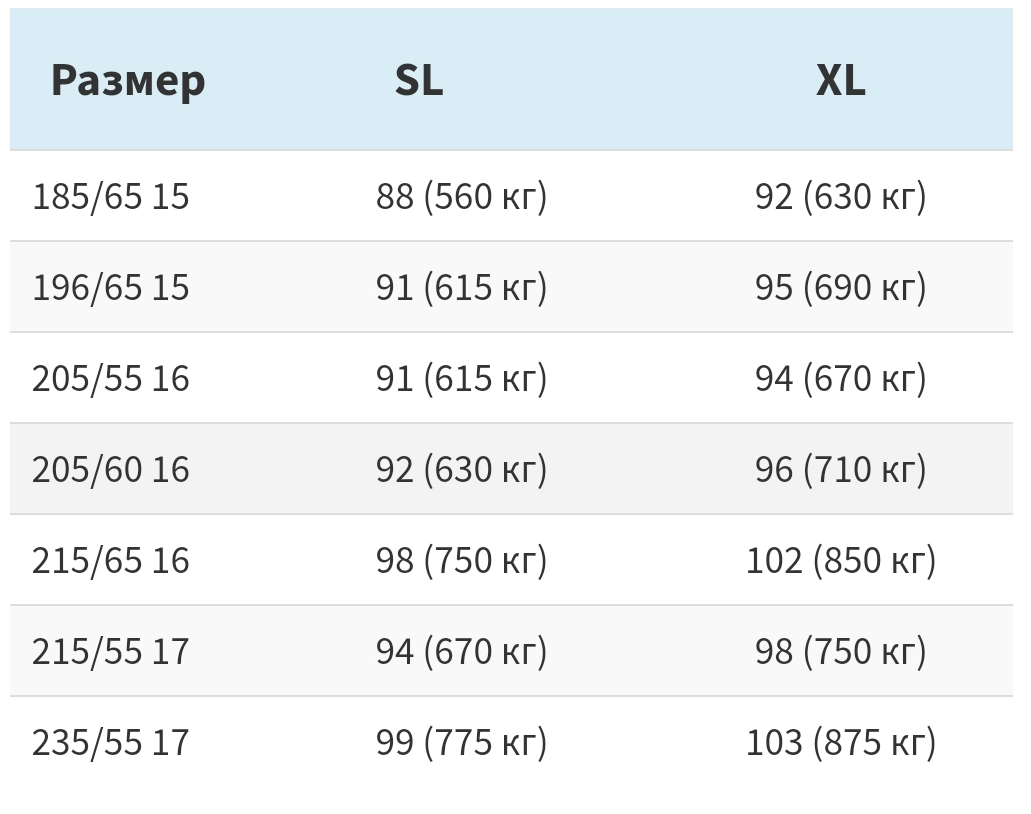Screen dimensions: 1031x814
Task: Select the 196/65 15 size cell
Action: pos(111,287)
